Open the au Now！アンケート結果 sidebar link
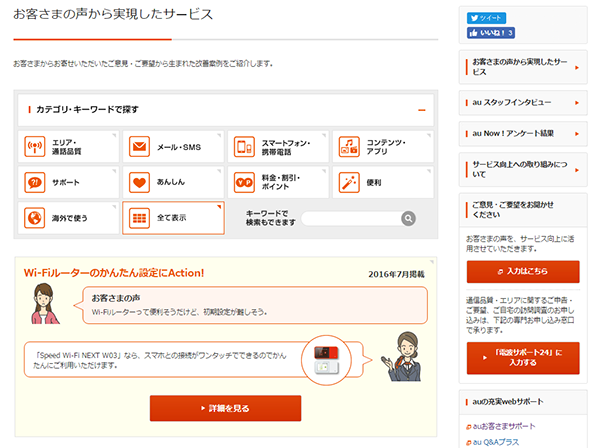Image resolution: width=600 pixels, height=448 pixels. pos(513,134)
